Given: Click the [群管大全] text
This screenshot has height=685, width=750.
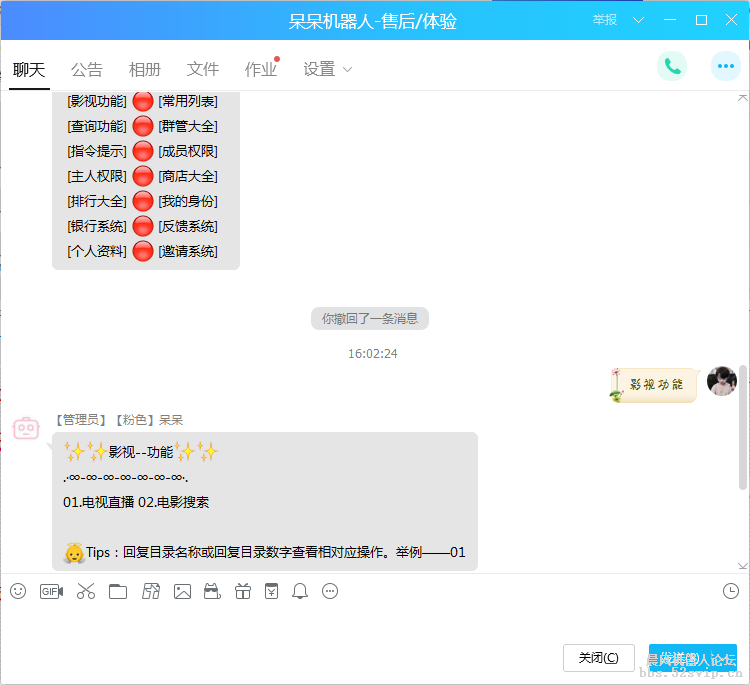Looking at the screenshot, I should (x=188, y=126).
